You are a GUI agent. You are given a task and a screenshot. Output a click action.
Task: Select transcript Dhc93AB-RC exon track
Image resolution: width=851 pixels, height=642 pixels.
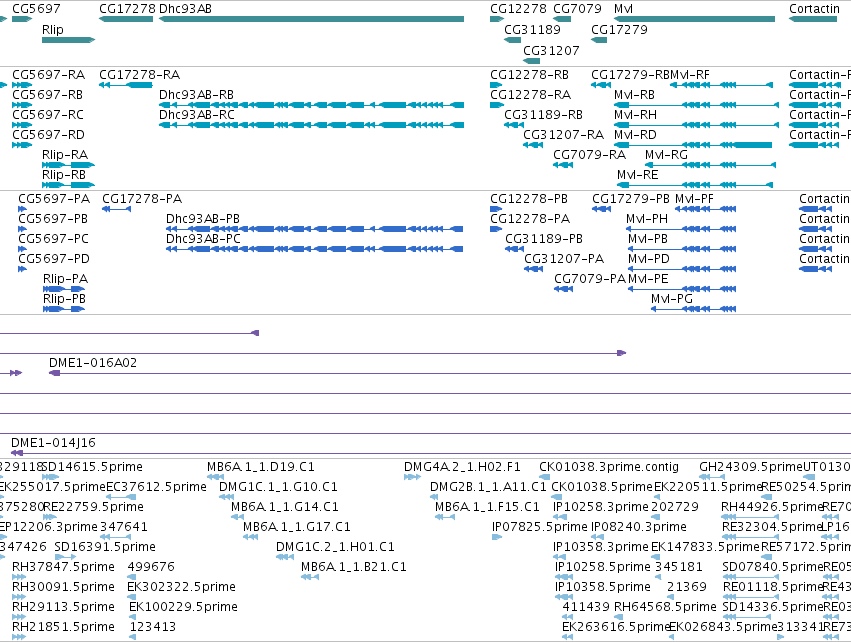(312, 125)
